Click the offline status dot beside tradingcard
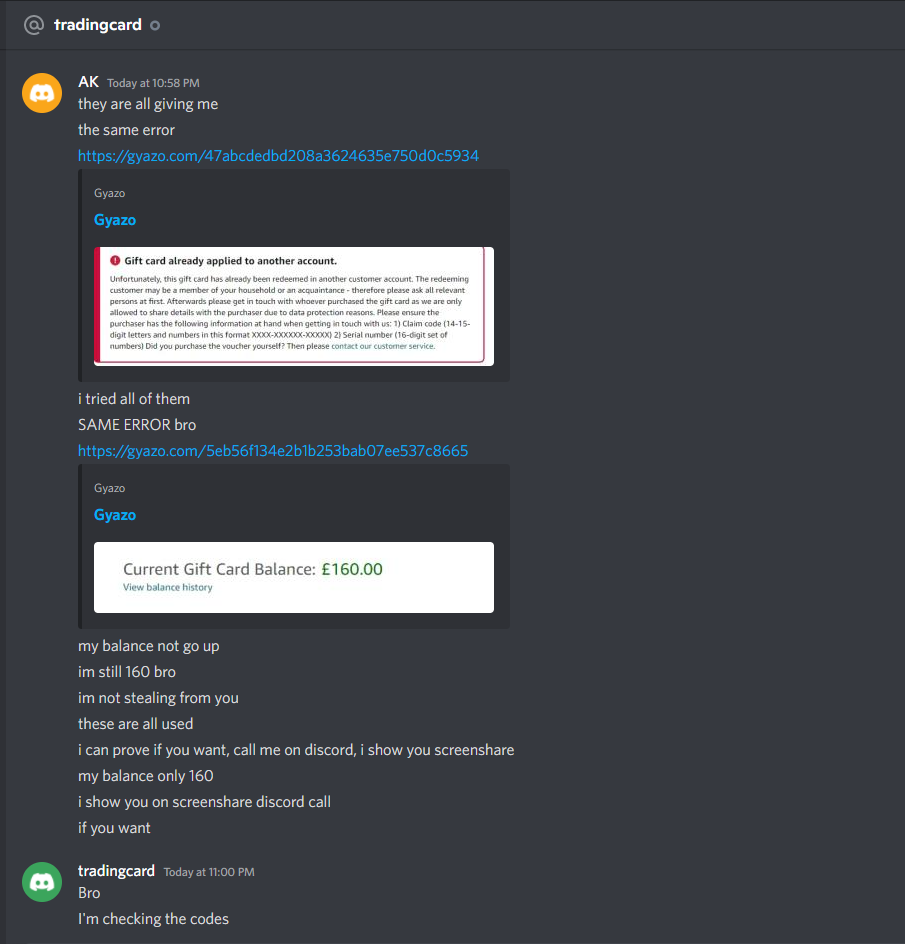Screen dimensions: 905x944 coord(155,25)
